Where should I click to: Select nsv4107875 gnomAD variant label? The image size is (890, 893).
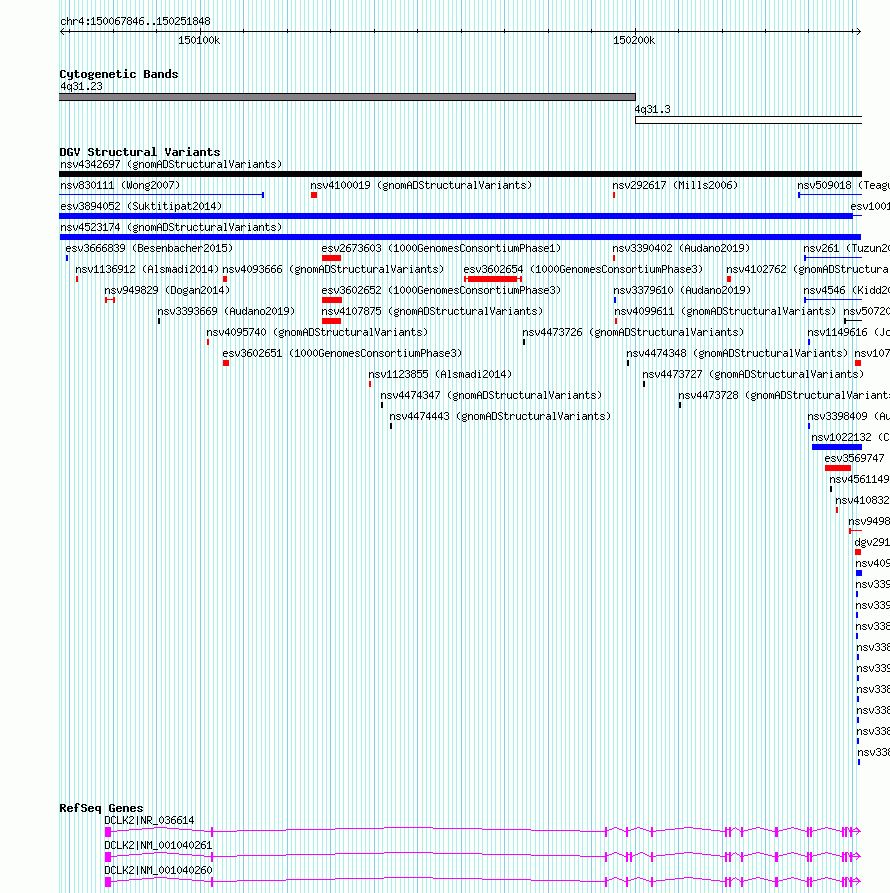click(x=432, y=312)
